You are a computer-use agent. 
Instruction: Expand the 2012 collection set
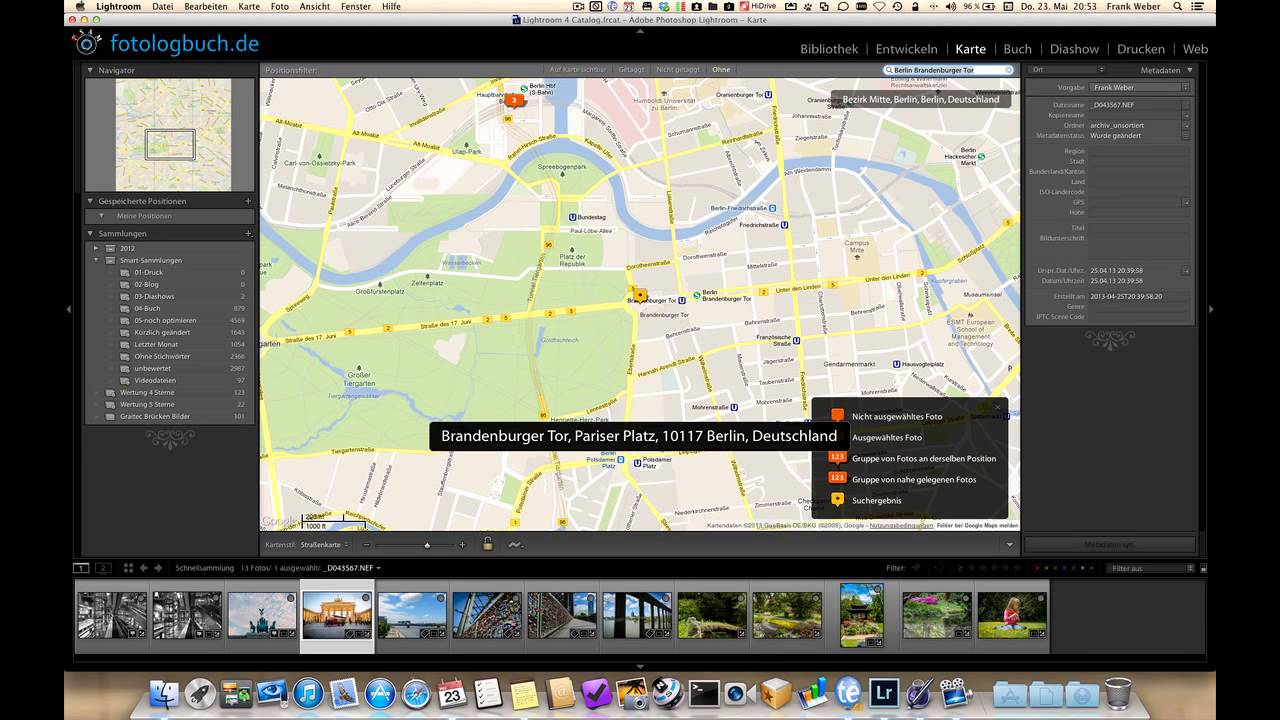tap(96, 248)
